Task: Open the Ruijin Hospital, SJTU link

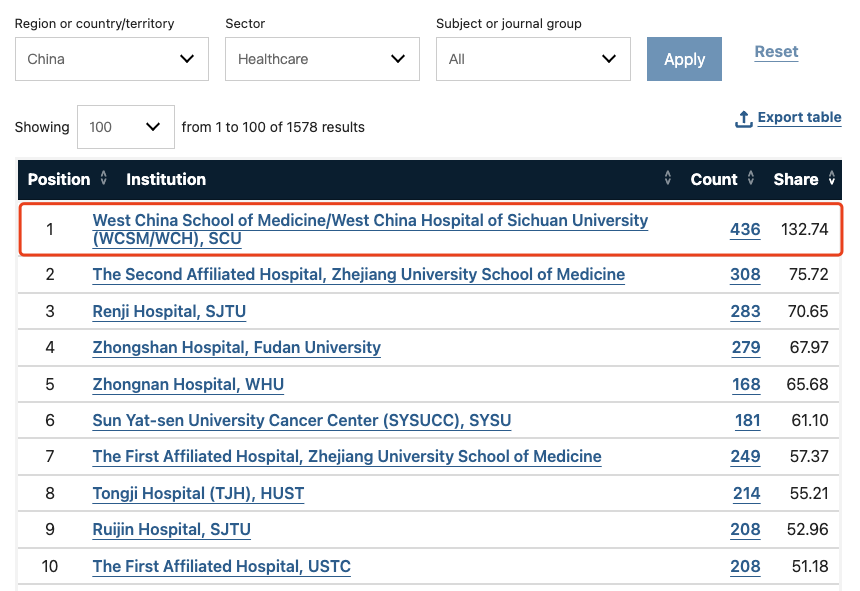Action: (x=171, y=530)
